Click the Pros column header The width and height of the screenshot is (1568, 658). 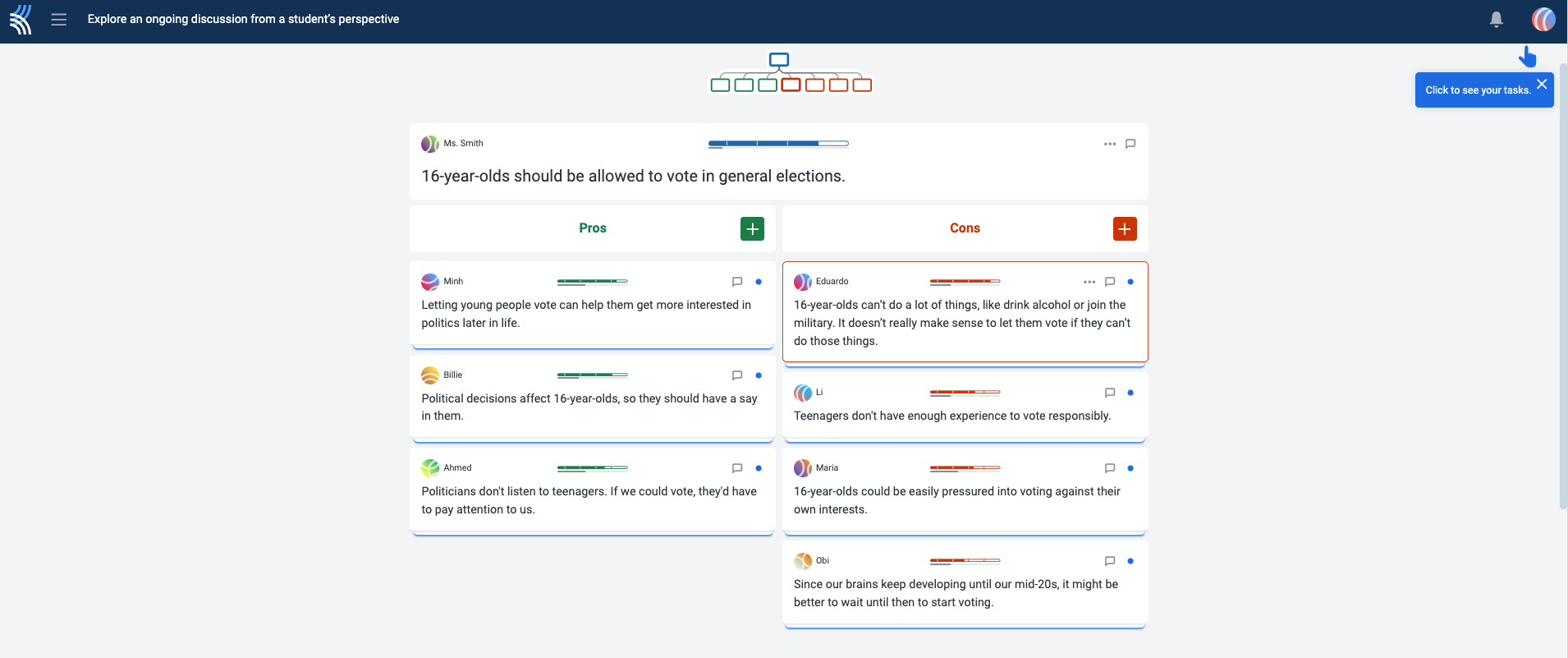(592, 228)
